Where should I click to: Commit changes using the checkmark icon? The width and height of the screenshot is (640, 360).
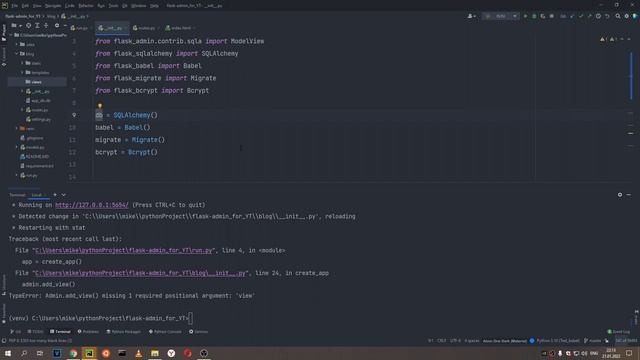pos(581,16)
